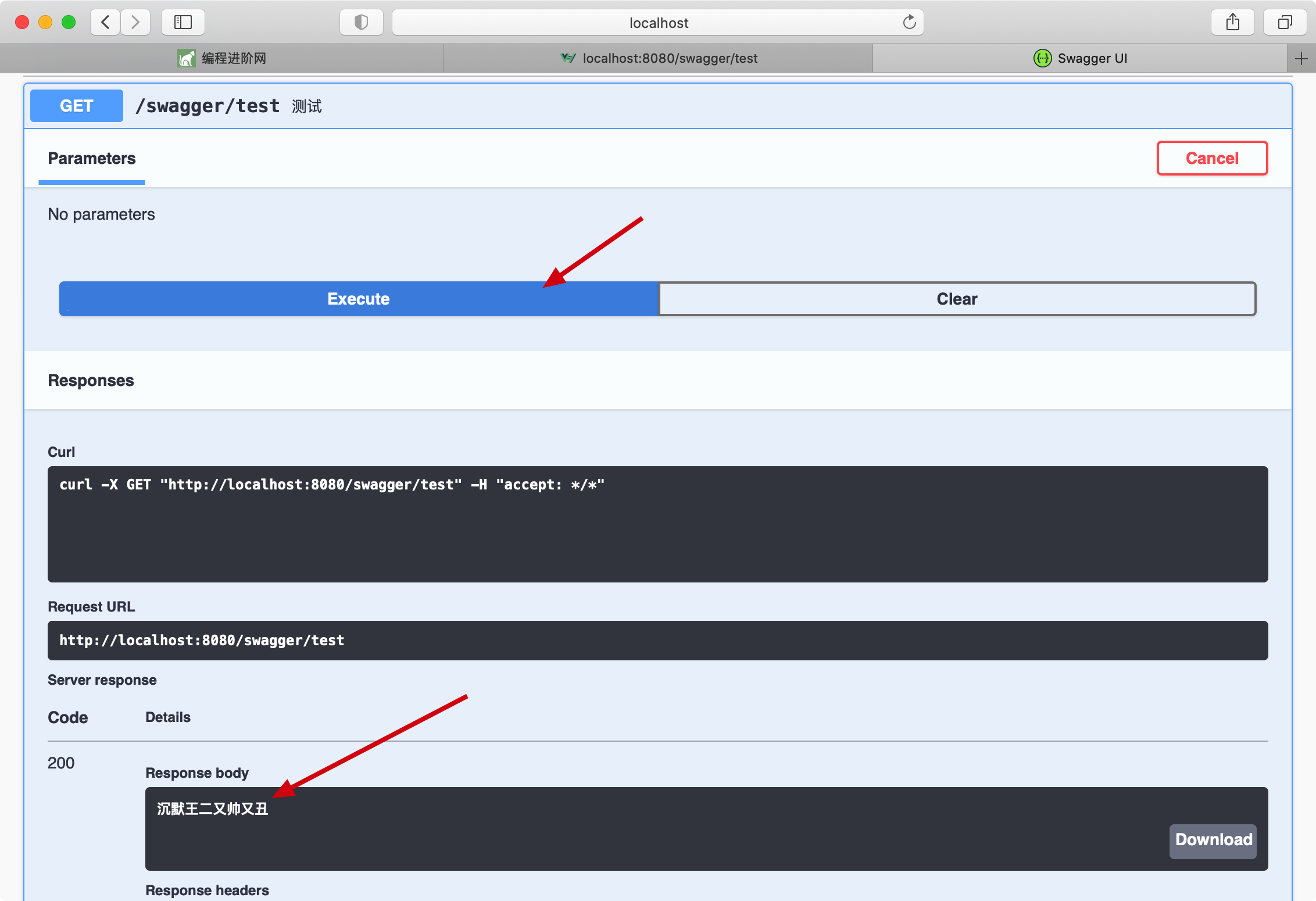Image resolution: width=1316 pixels, height=901 pixels.
Task: Switch to the 编程进阶网 tab
Action: (x=222, y=58)
